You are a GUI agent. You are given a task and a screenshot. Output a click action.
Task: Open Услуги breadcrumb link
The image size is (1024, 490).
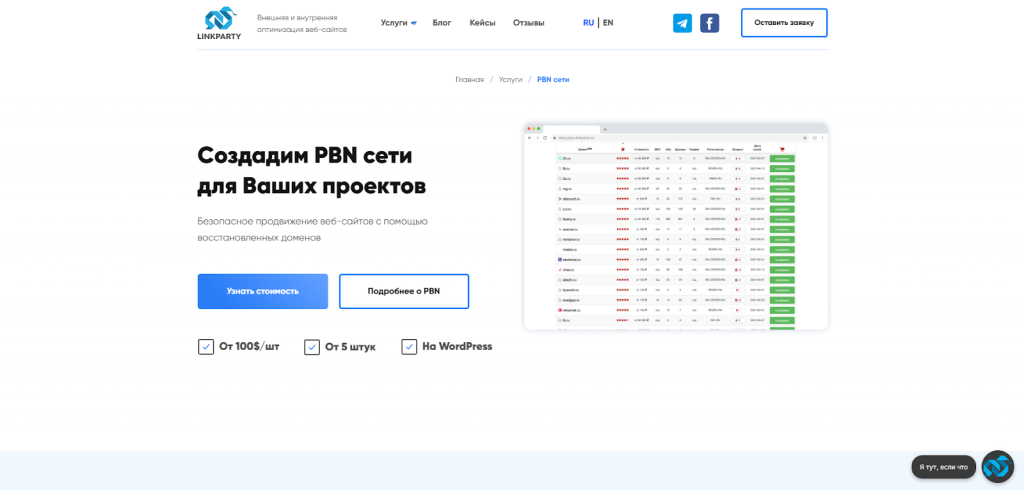(x=510, y=79)
